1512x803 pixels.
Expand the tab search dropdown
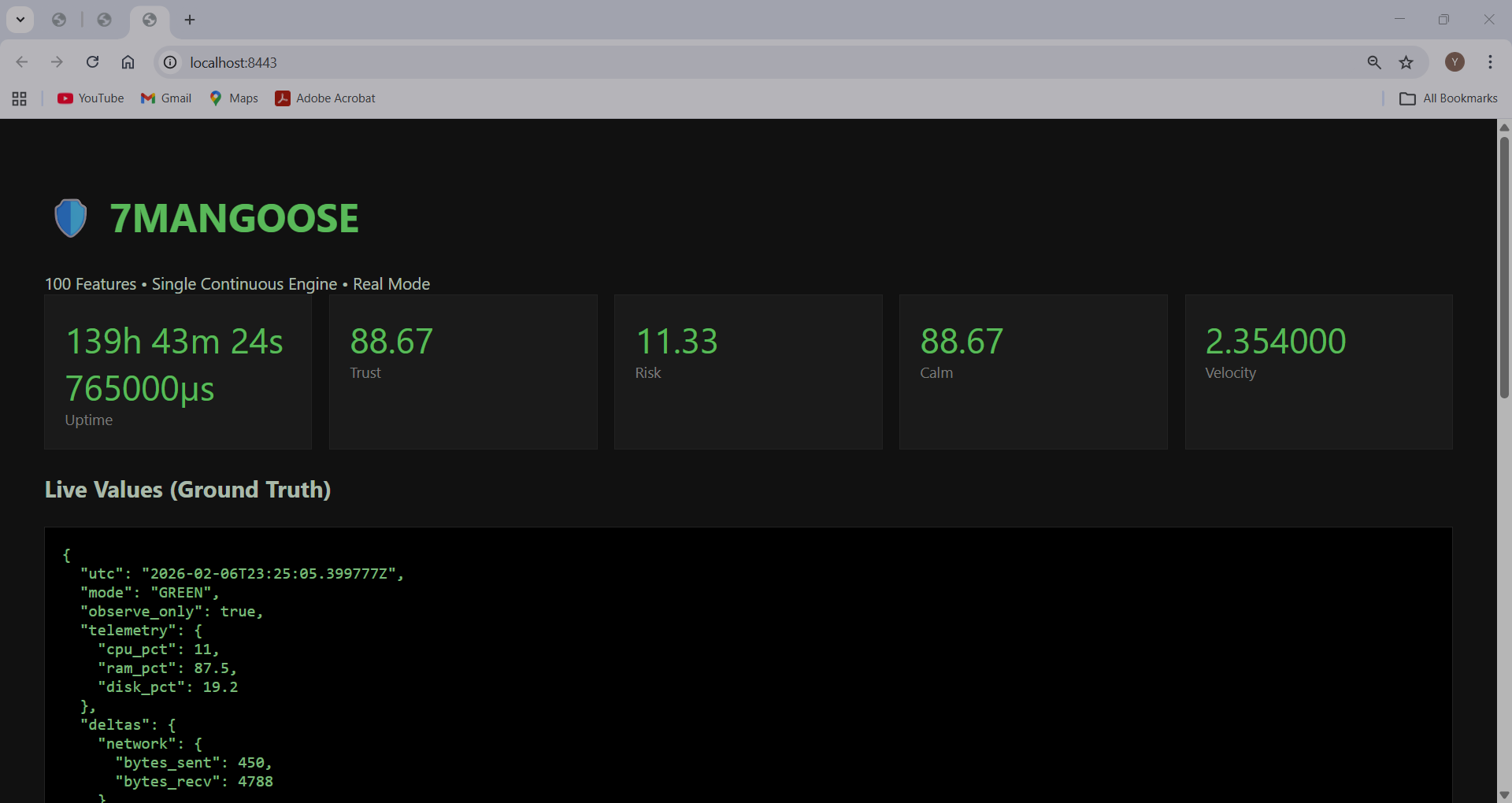(20, 20)
